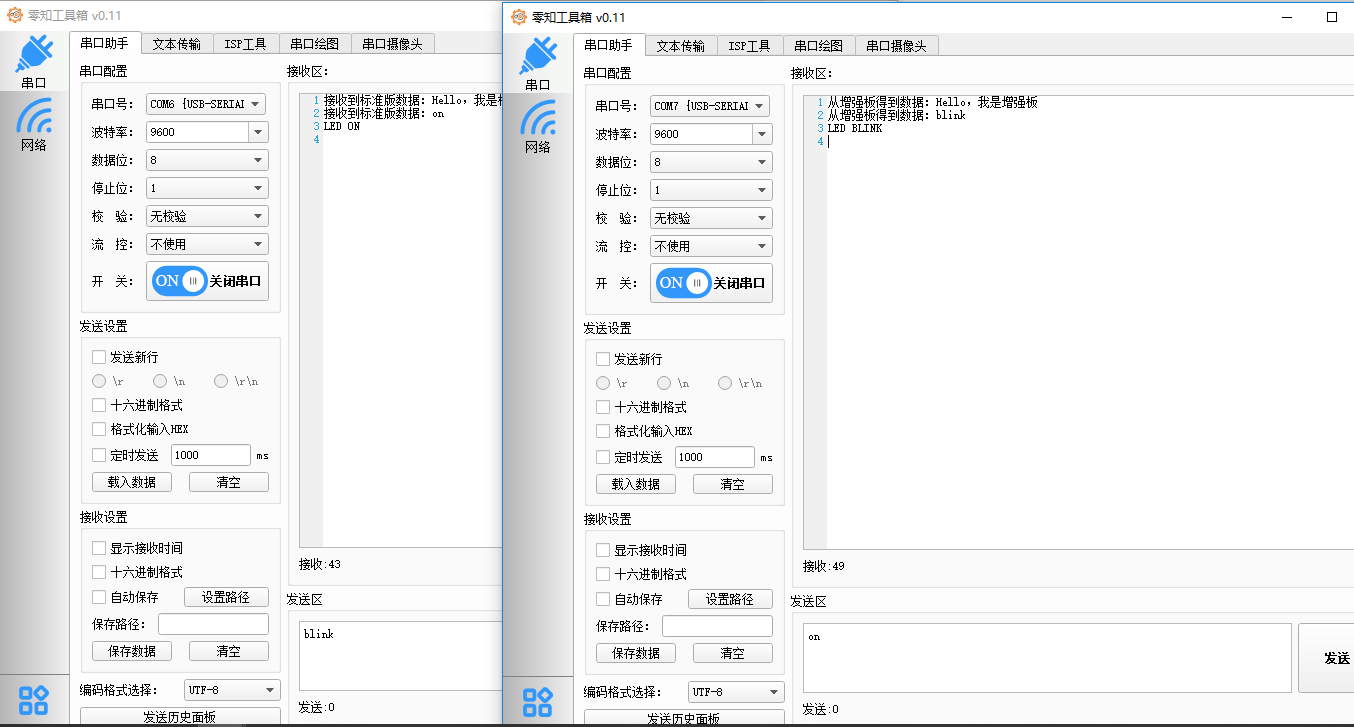This screenshot has width=1354, height=727.
Task: Open the network Wi-Fi icon in COM7 window
Action: coord(538,119)
